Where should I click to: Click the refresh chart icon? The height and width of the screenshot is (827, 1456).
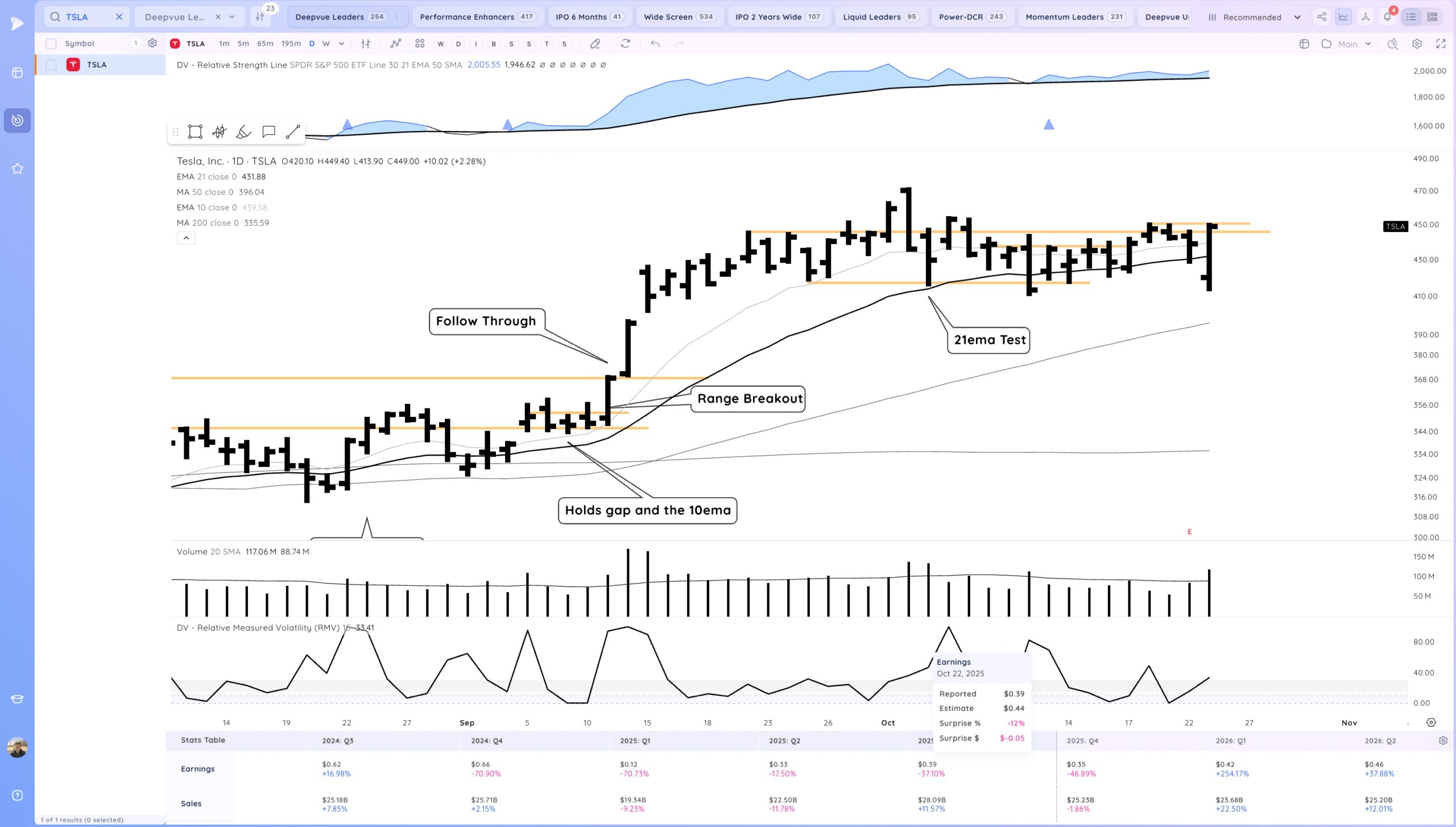pyautogui.click(x=626, y=44)
